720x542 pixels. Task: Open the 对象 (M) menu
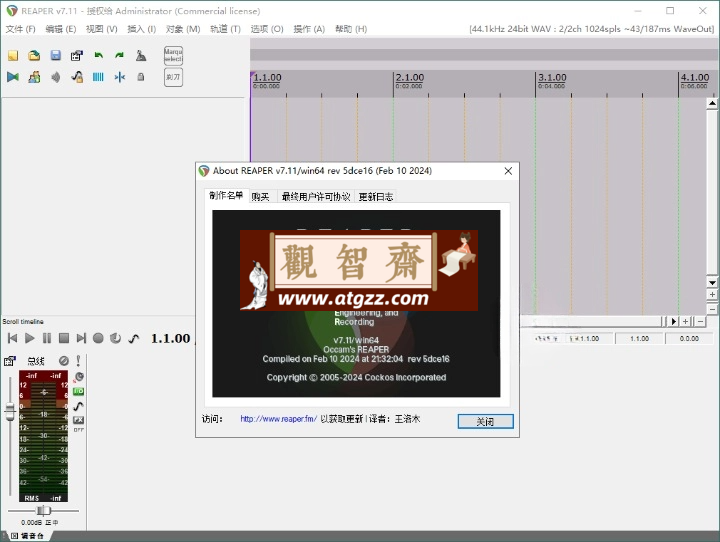point(183,29)
